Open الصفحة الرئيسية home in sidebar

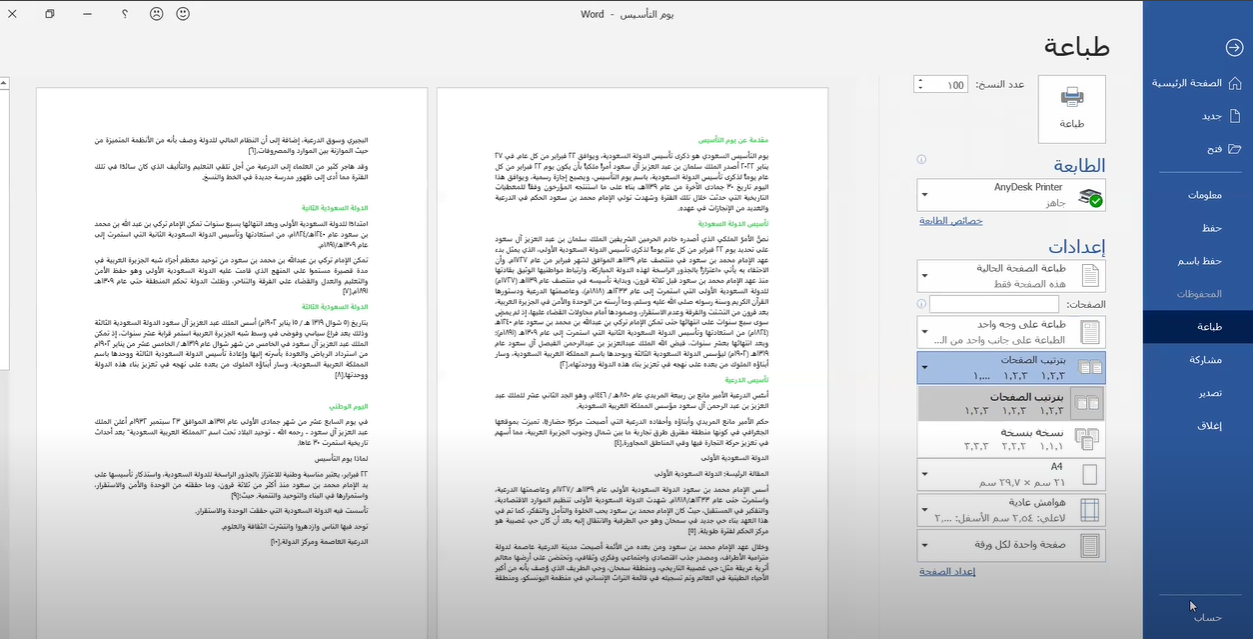[1196, 83]
